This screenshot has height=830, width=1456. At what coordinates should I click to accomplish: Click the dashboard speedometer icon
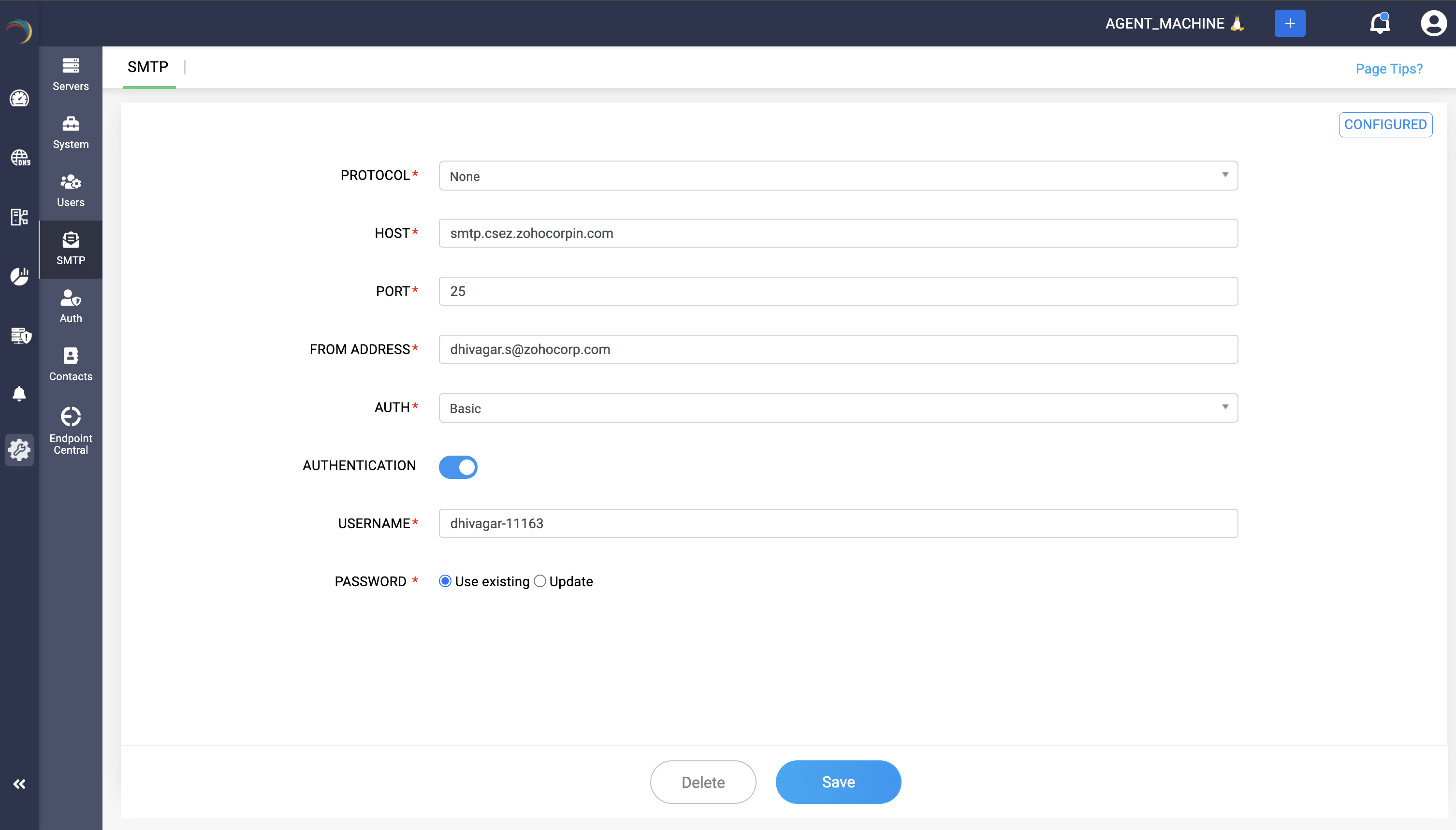19,99
